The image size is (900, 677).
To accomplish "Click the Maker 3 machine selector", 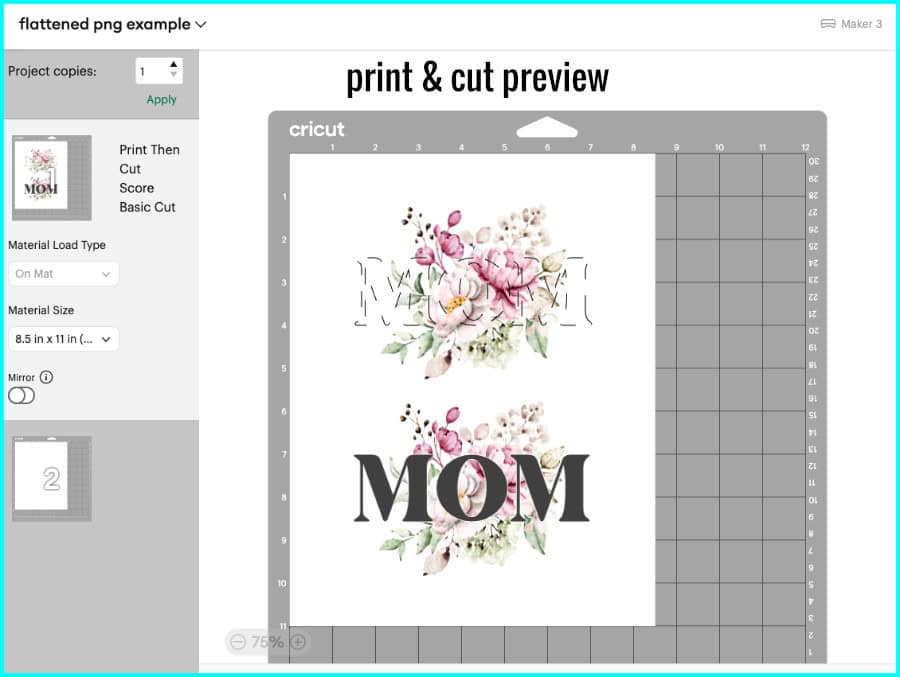I will coord(851,24).
